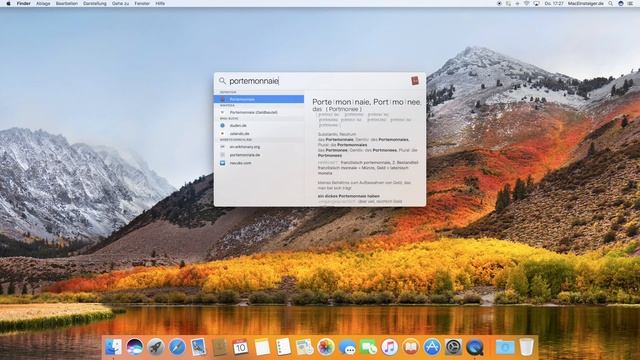Open Messages speech bubble icon
This screenshot has width=640, height=360.
347,347
